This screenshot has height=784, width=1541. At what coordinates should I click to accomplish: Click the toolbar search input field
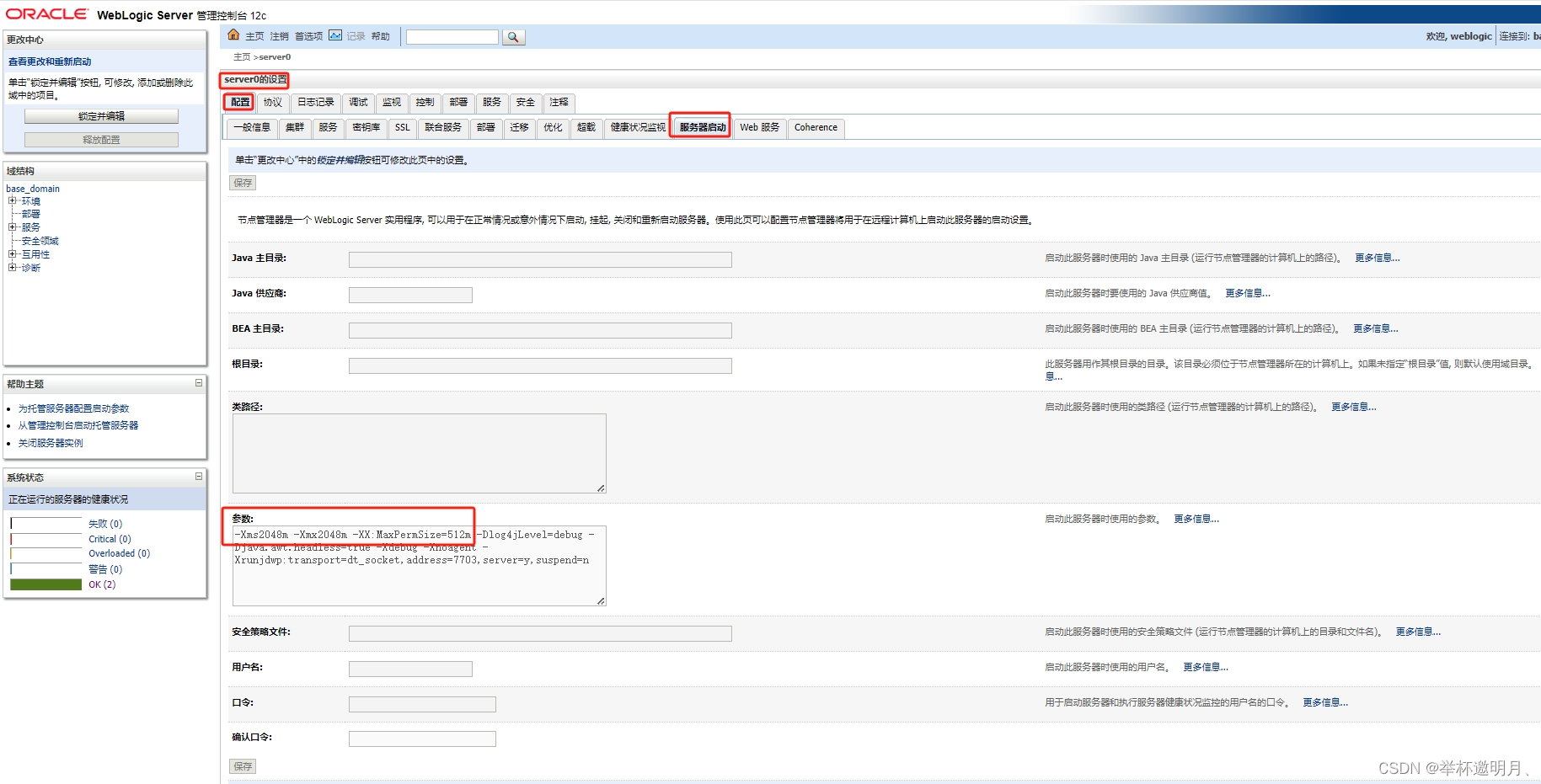[452, 37]
